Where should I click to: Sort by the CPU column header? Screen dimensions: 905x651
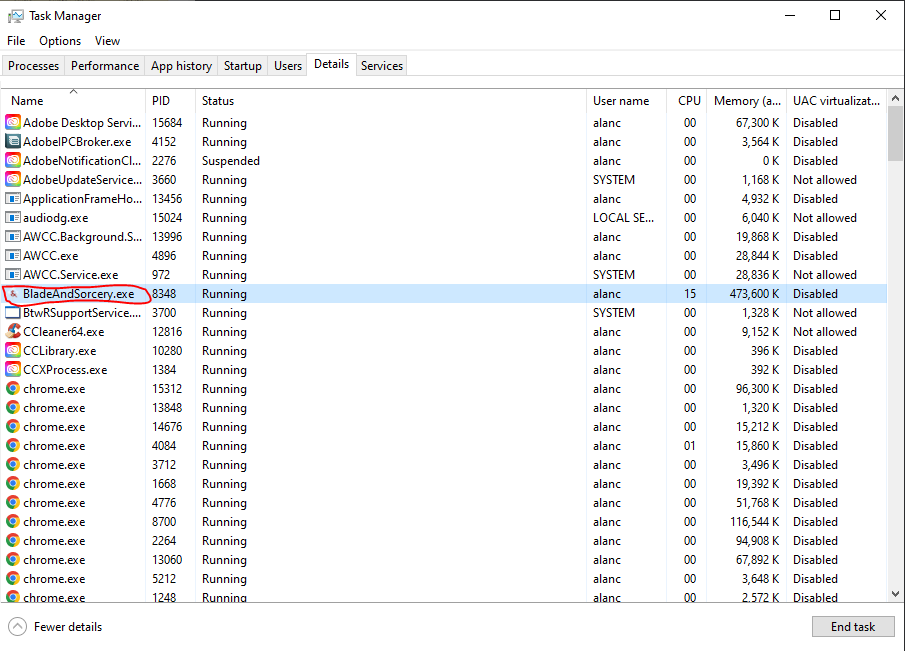click(687, 100)
